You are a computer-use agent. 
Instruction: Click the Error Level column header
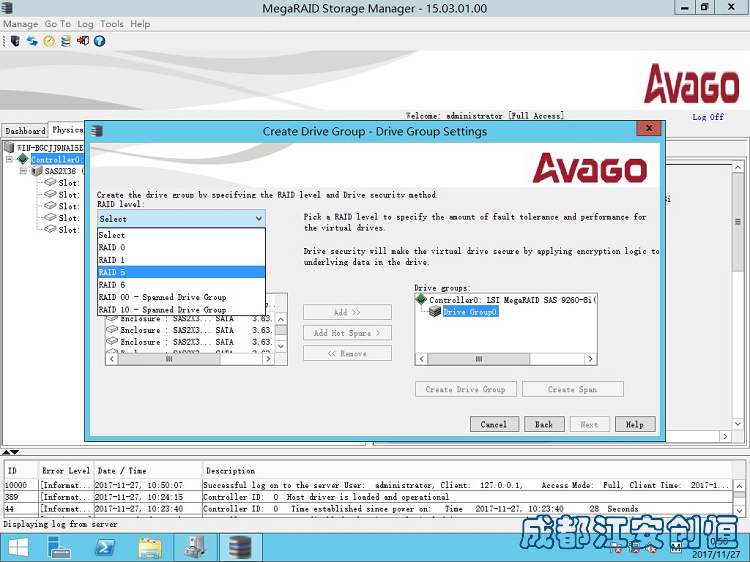pos(66,471)
